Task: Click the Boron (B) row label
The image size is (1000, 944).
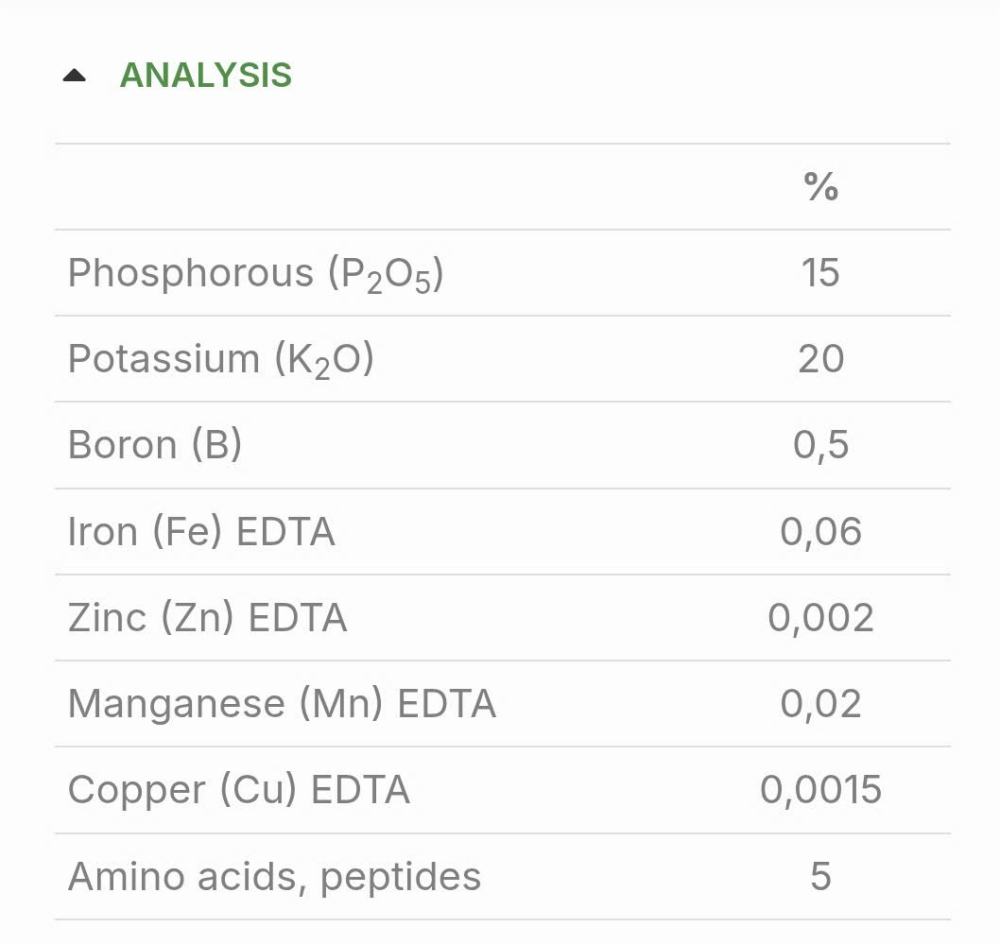Action: tap(155, 445)
